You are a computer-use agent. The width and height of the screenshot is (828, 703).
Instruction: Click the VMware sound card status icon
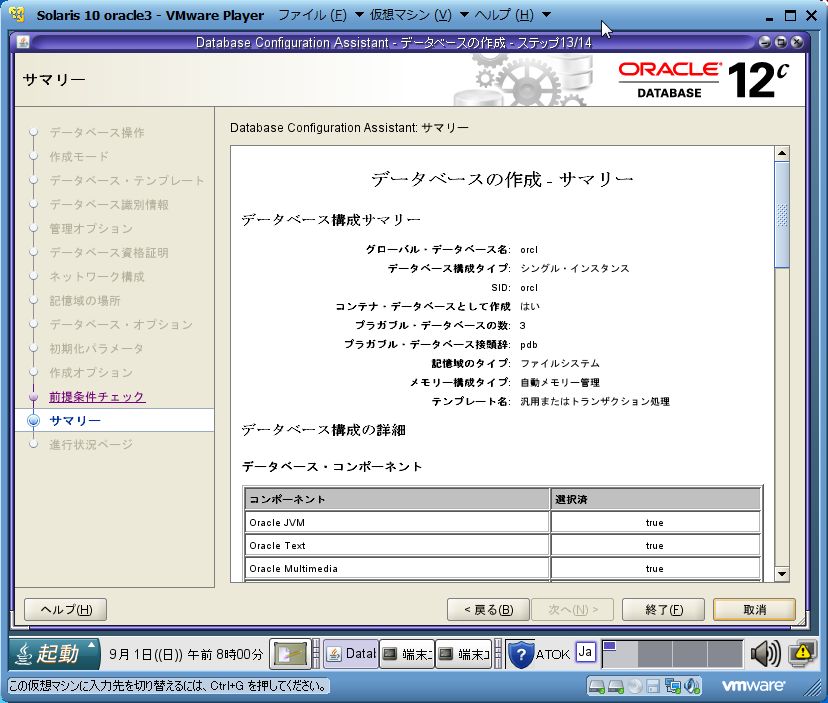691,686
